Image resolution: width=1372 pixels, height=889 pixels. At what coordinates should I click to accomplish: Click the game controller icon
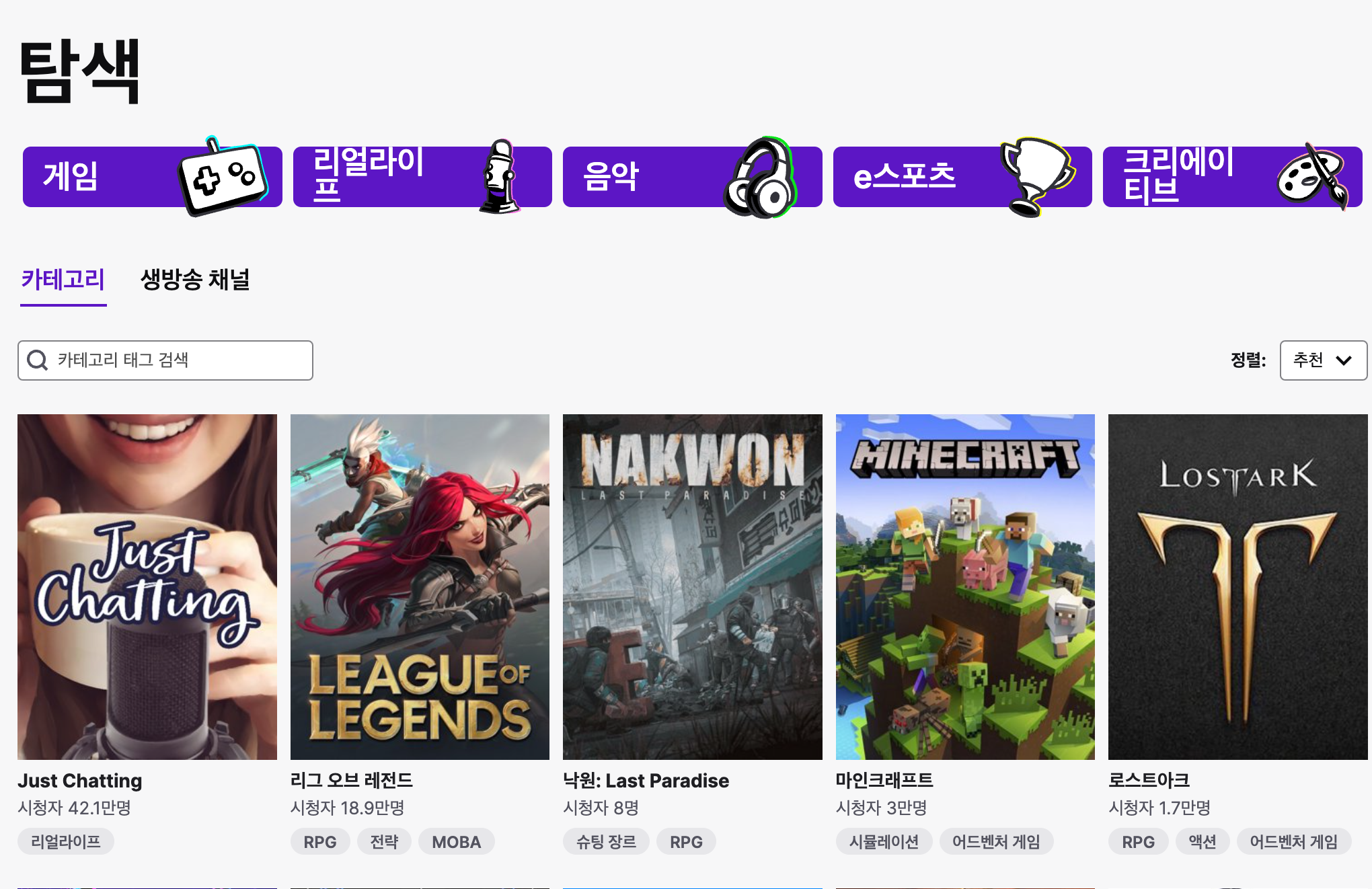click(x=223, y=177)
